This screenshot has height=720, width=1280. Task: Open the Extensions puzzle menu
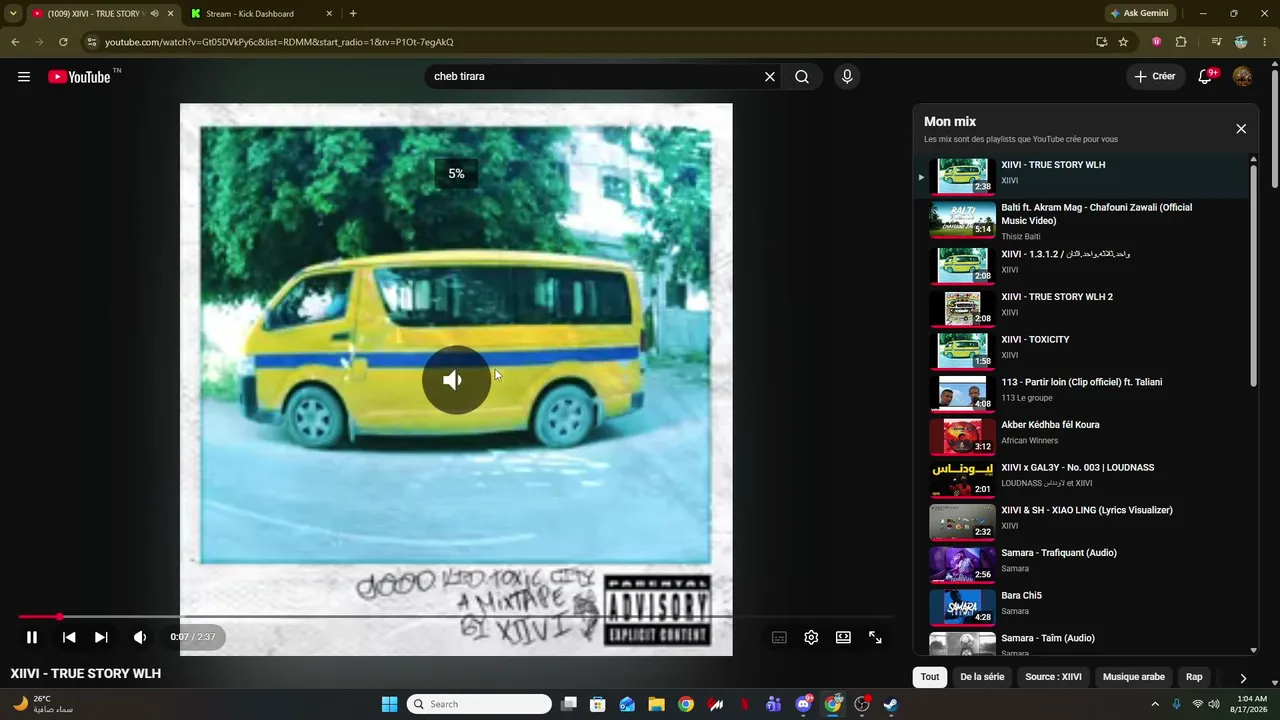coord(1181,42)
